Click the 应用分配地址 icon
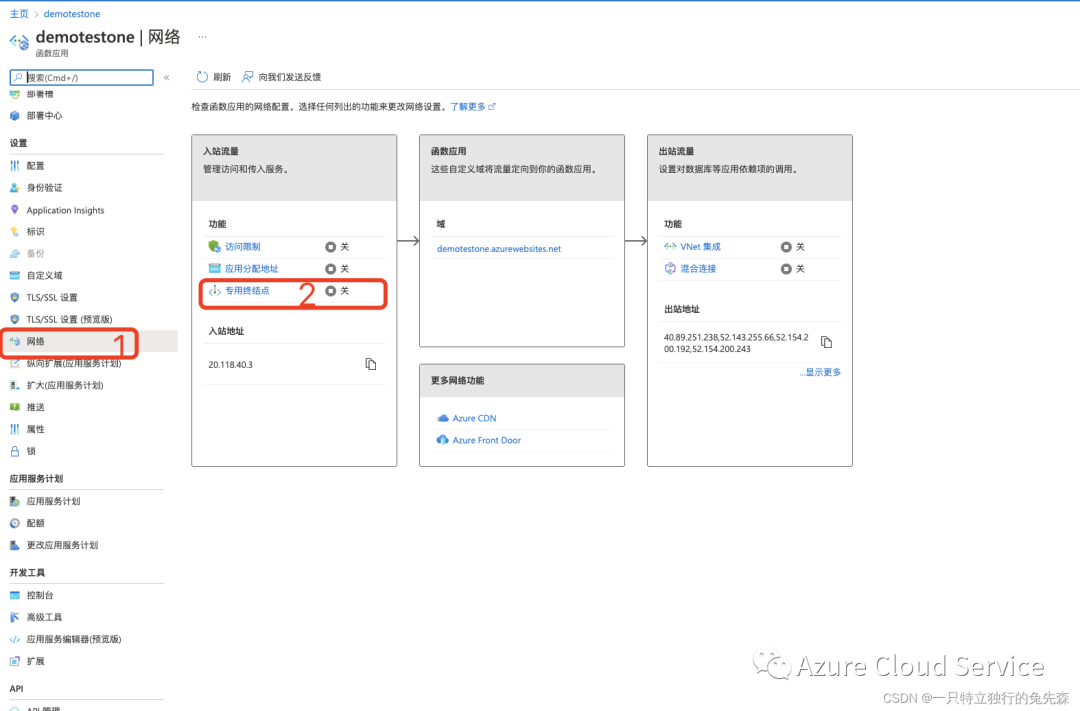The width and height of the screenshot is (1080, 711). click(x=214, y=269)
